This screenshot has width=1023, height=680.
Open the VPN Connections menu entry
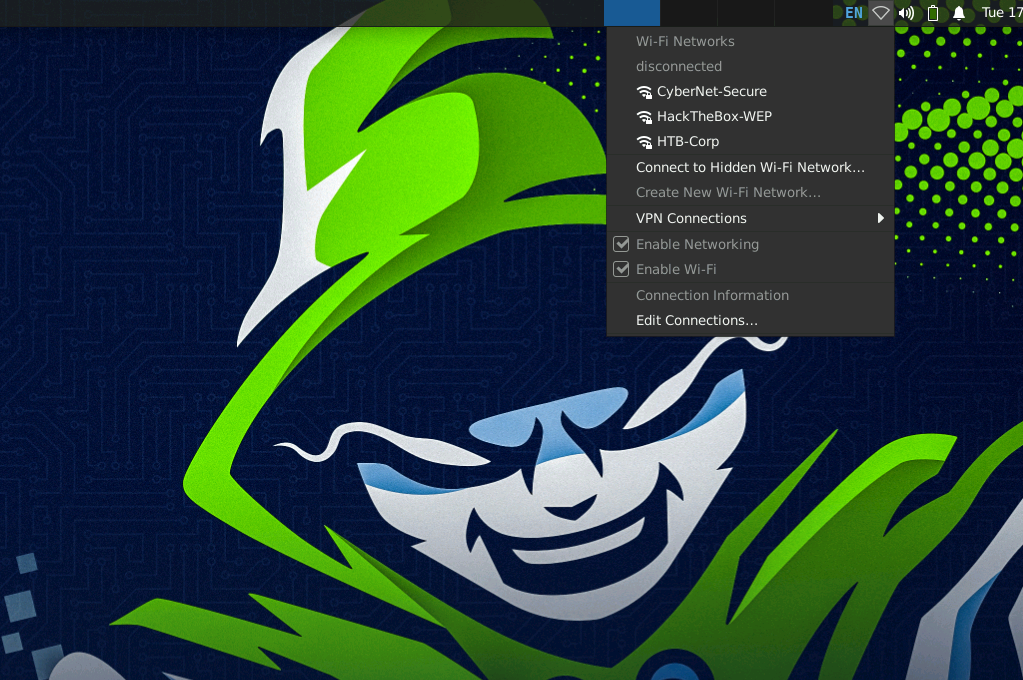pos(750,218)
